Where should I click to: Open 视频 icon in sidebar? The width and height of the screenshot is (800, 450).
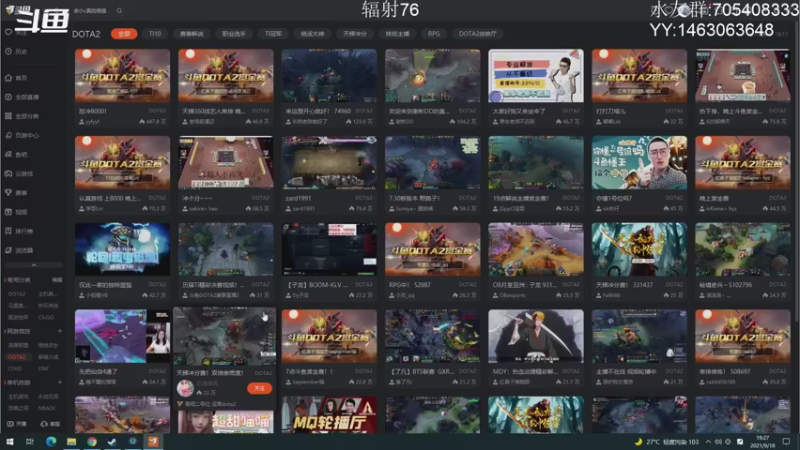[x=8, y=212]
